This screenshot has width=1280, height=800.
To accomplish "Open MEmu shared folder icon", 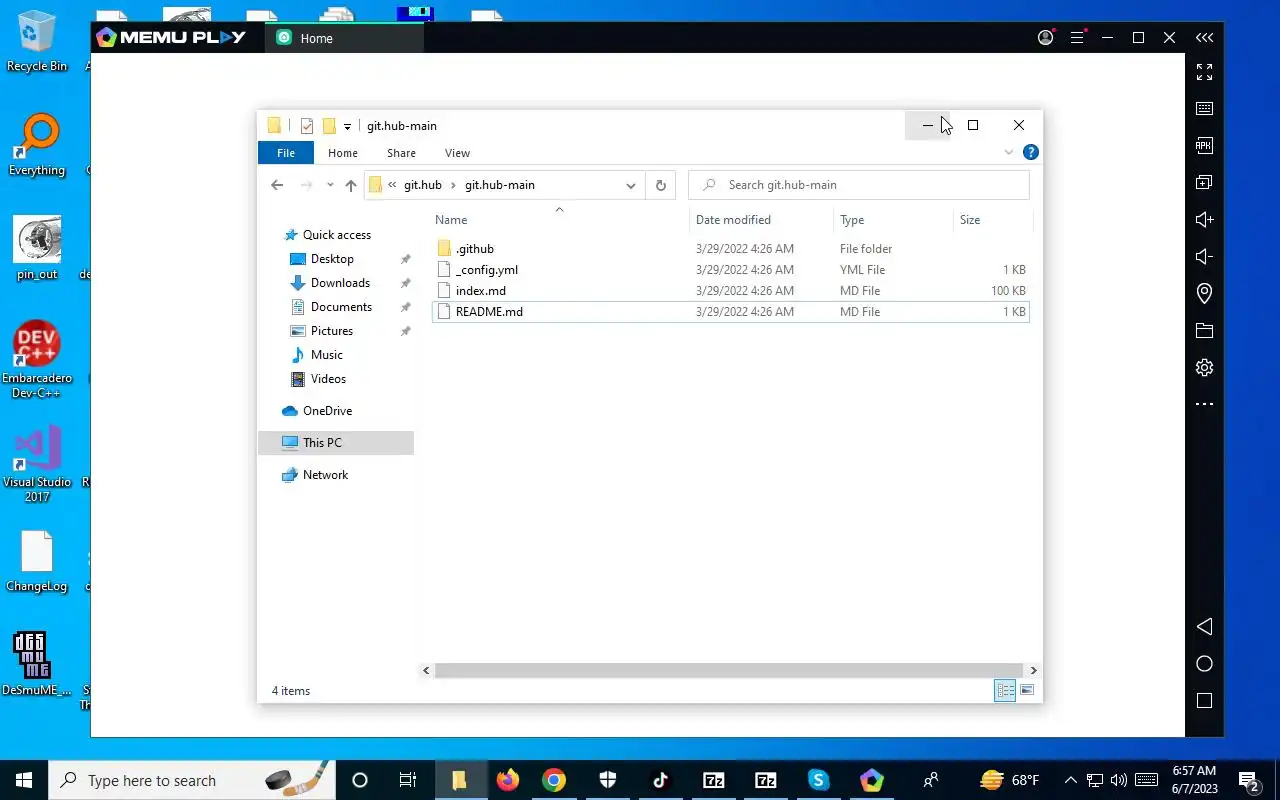I will point(1204,330).
